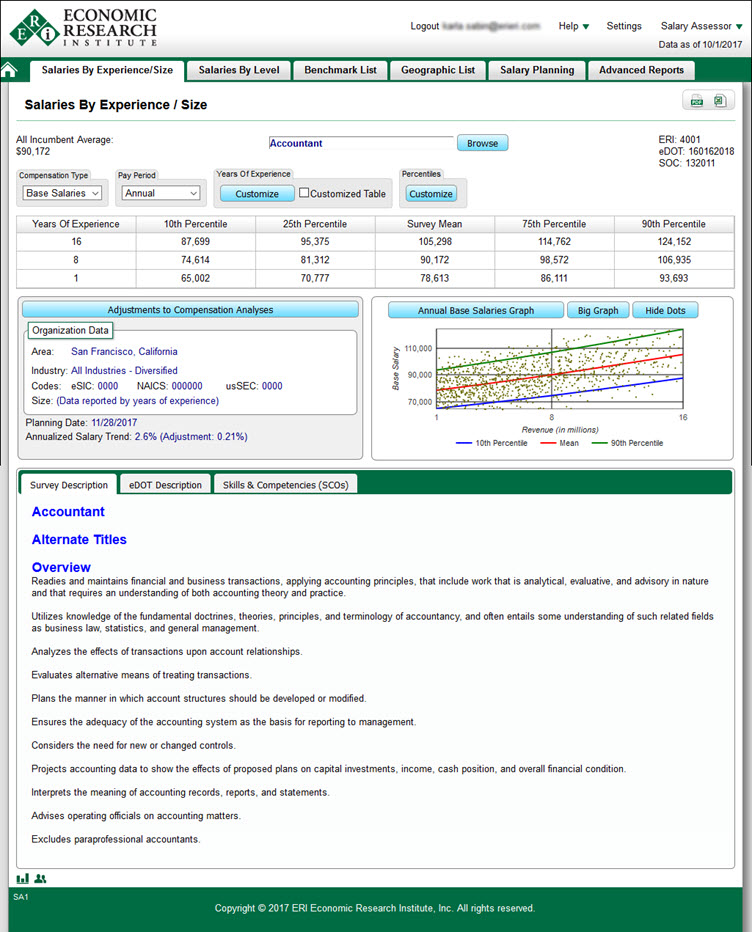
Task: Click the bar chart icon at bottom left
Action: point(22,879)
